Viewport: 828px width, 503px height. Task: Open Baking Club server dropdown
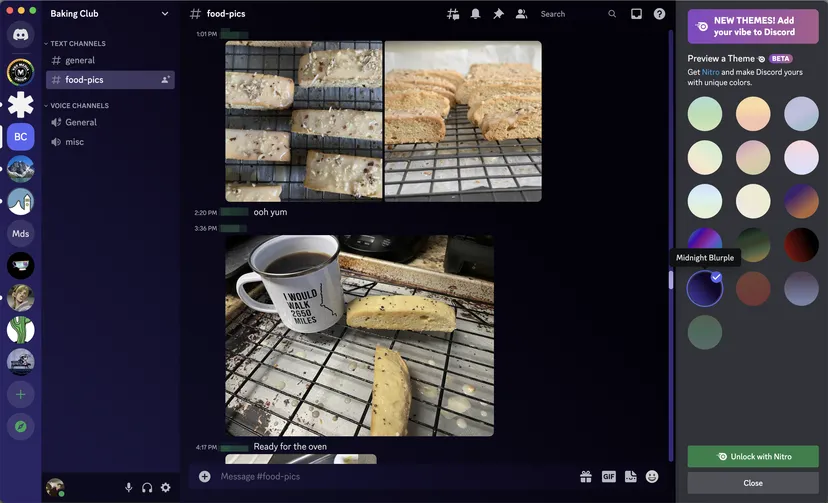coord(165,14)
